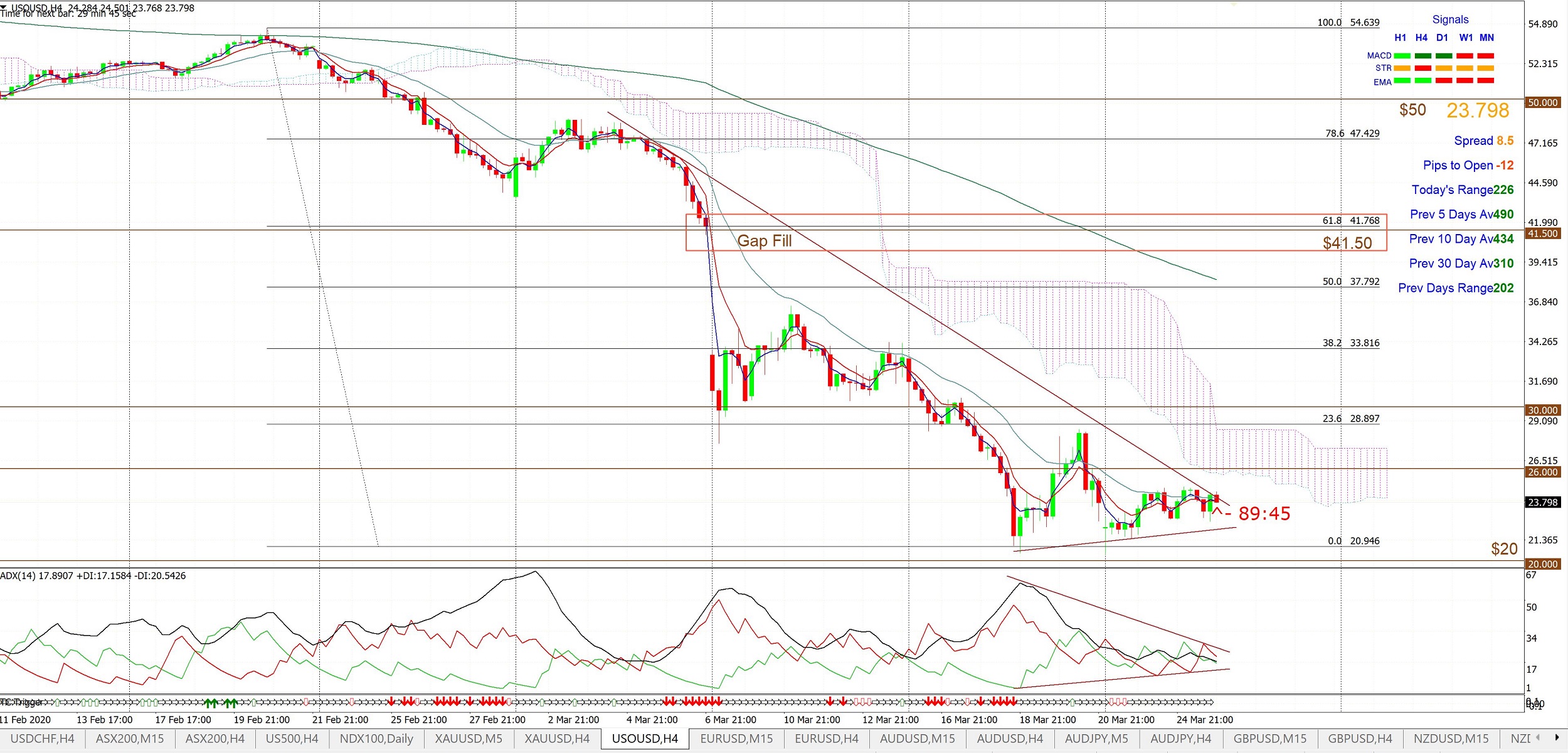This screenshot has width=1568, height=753.
Task: Select the active USOUSD,H4 chart tab
Action: tap(645, 739)
